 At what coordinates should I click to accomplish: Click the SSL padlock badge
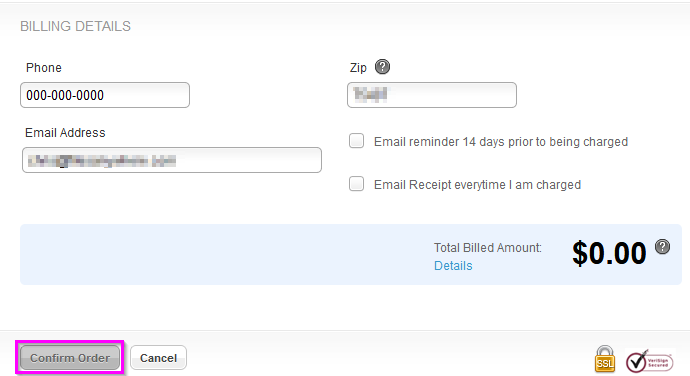605,359
